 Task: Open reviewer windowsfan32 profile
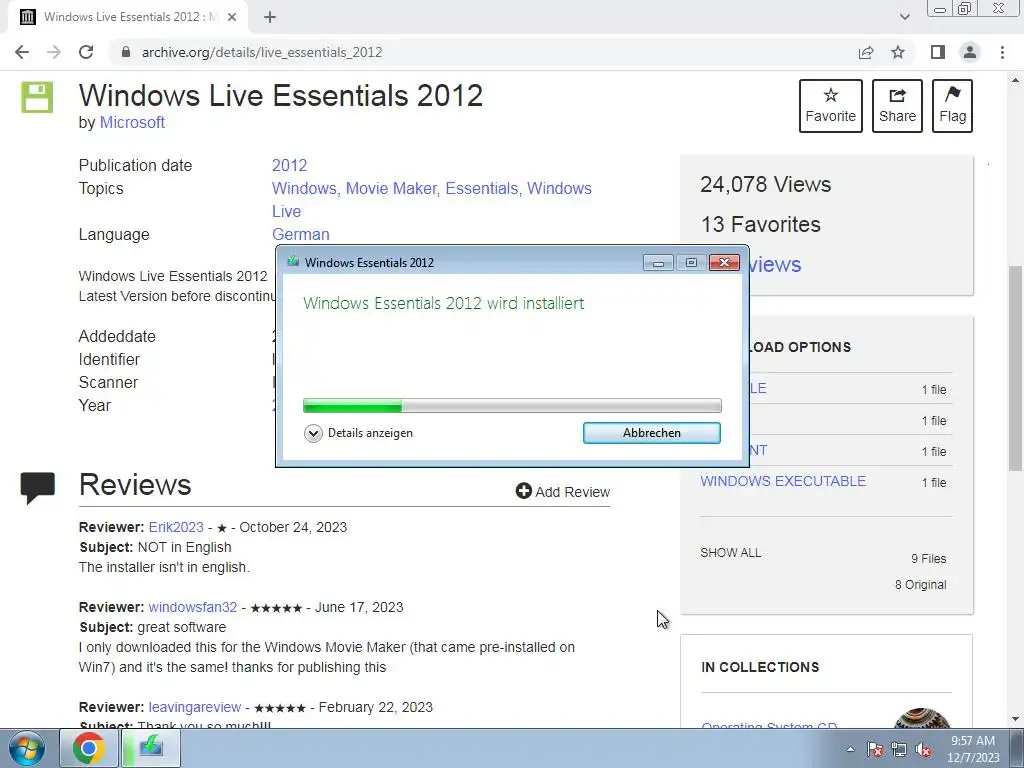(x=193, y=607)
